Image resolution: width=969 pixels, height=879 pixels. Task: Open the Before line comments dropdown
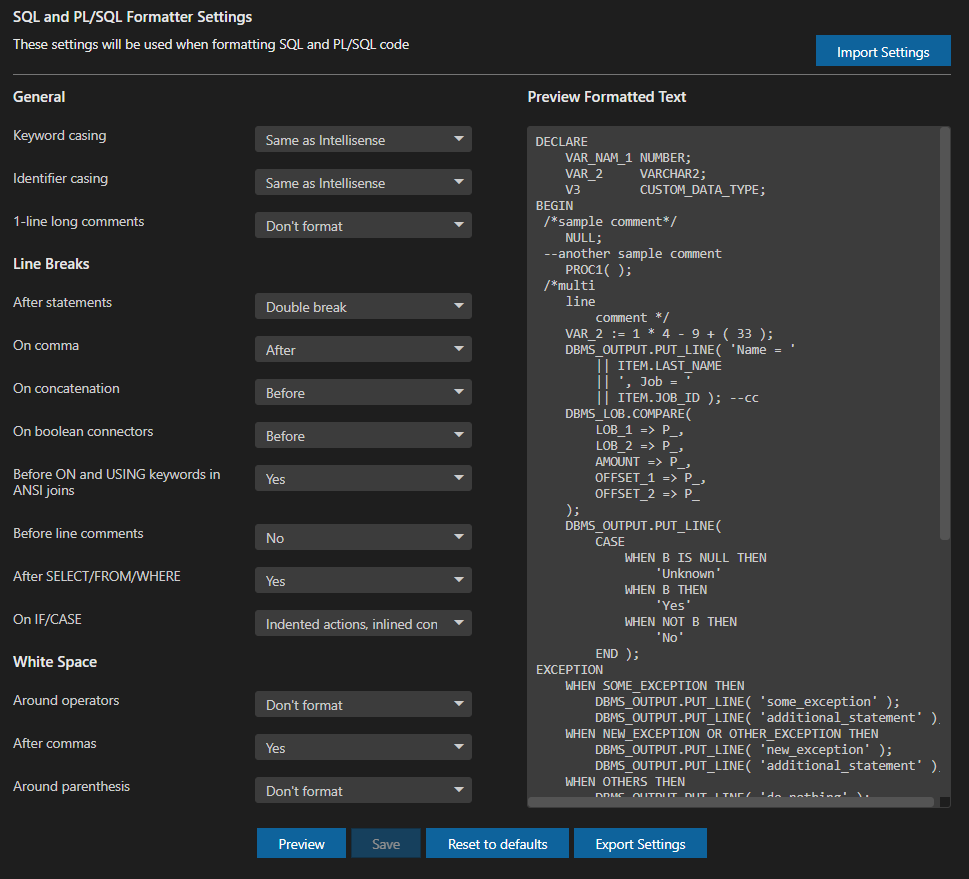coord(363,537)
